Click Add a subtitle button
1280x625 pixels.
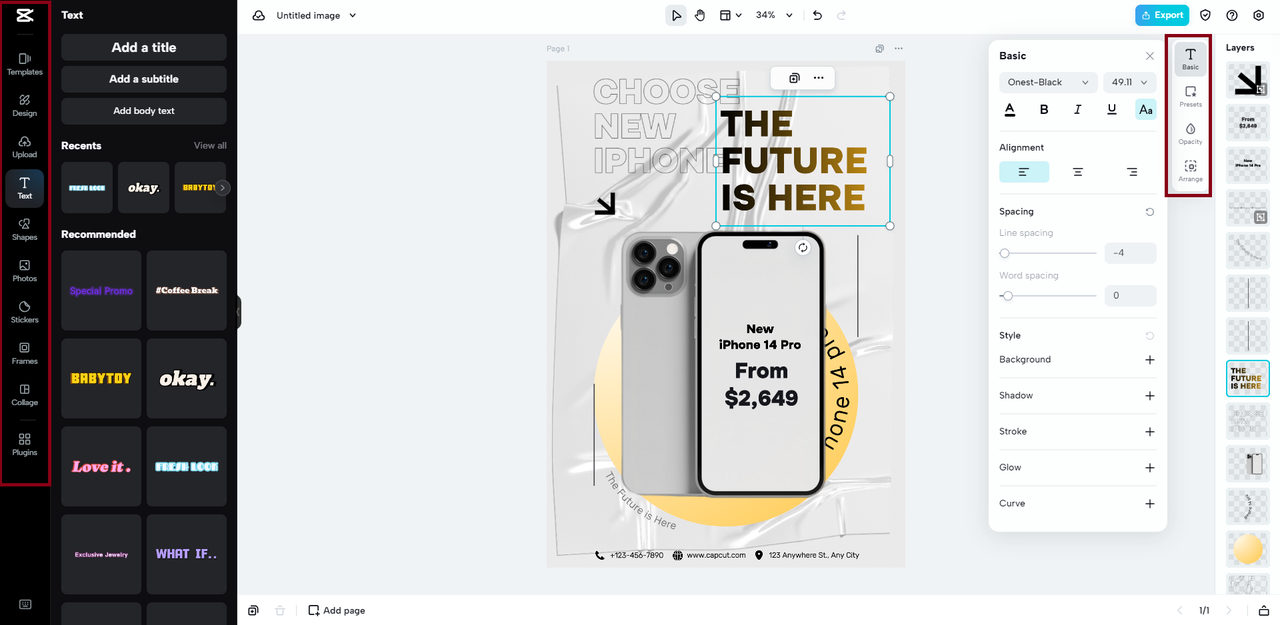coord(144,79)
